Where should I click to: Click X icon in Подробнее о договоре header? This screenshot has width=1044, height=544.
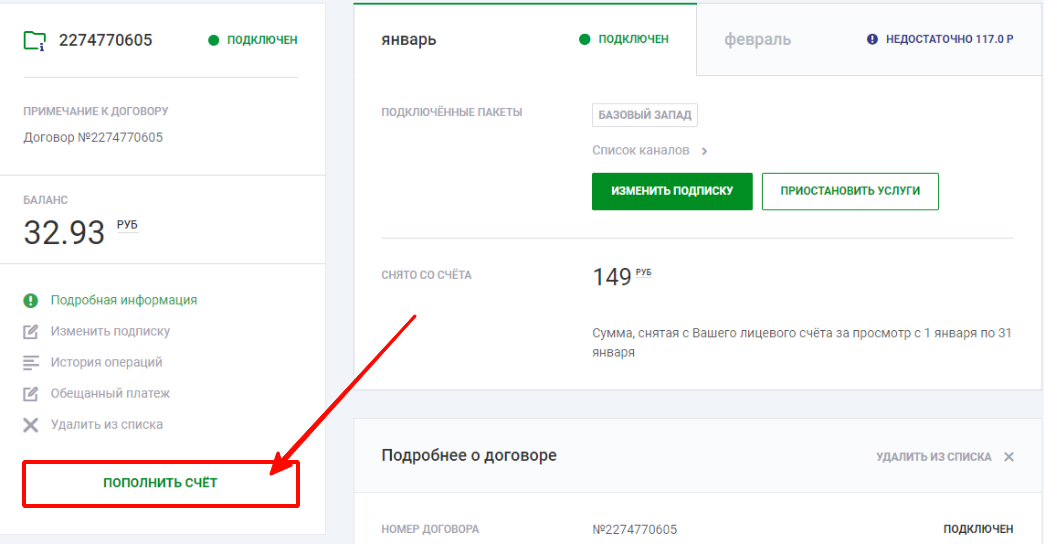(1009, 457)
